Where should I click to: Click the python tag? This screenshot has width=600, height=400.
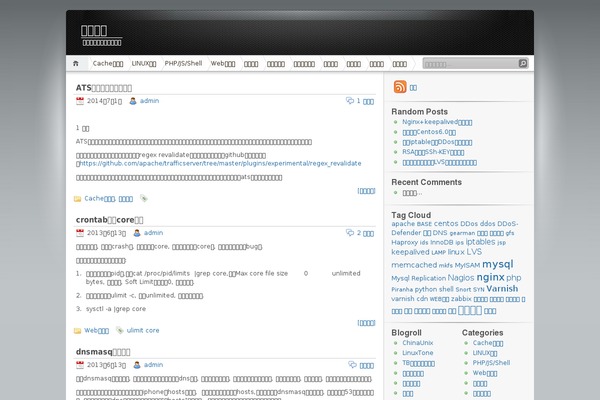point(426,289)
